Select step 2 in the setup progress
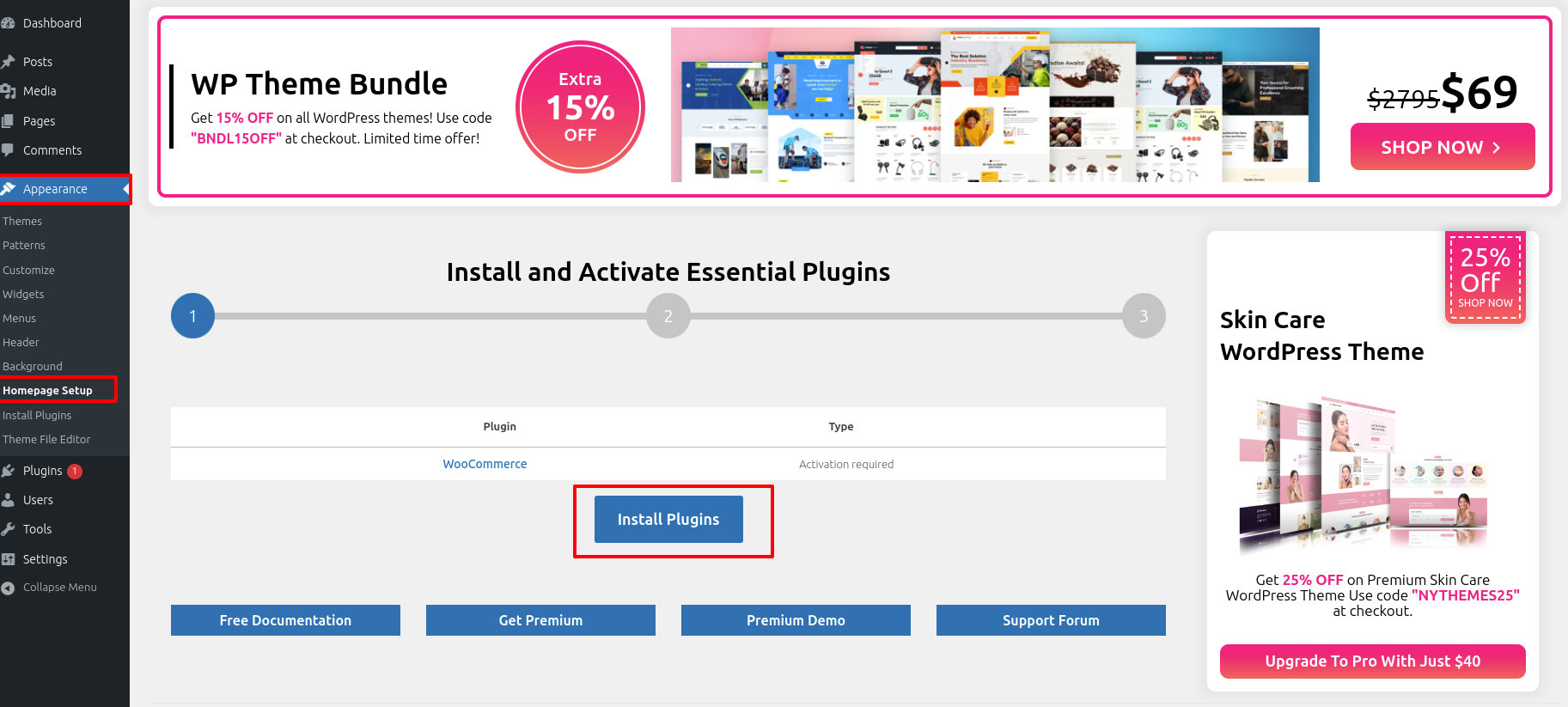The height and width of the screenshot is (707, 1568). click(668, 316)
